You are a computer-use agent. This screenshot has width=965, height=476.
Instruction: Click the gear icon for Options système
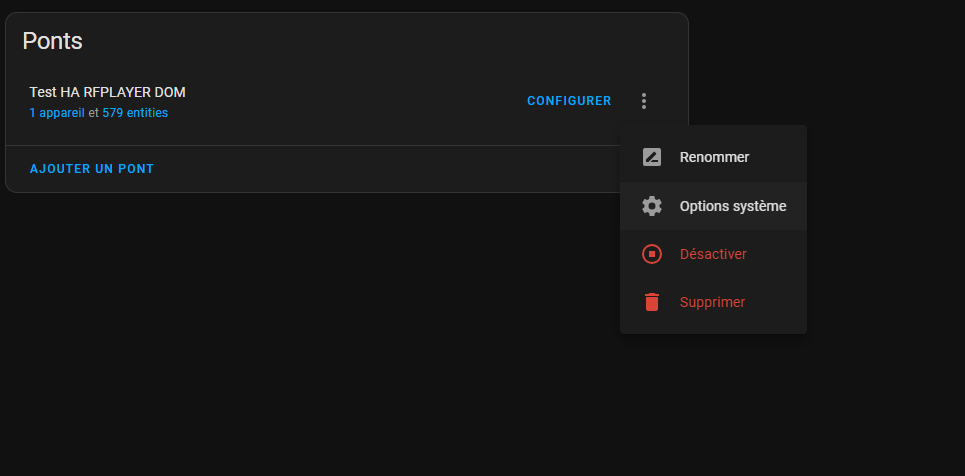point(652,206)
